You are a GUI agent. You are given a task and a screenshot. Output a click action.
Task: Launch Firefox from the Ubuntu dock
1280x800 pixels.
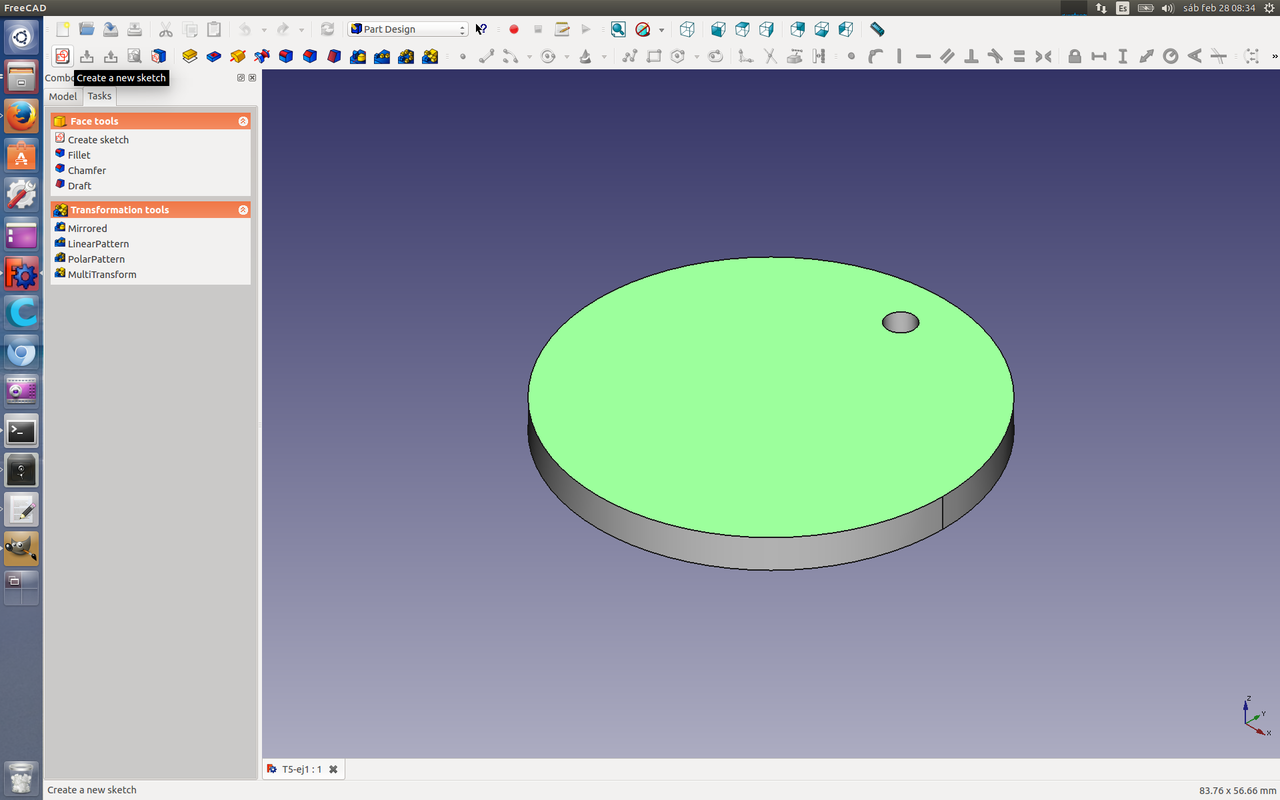(x=21, y=116)
